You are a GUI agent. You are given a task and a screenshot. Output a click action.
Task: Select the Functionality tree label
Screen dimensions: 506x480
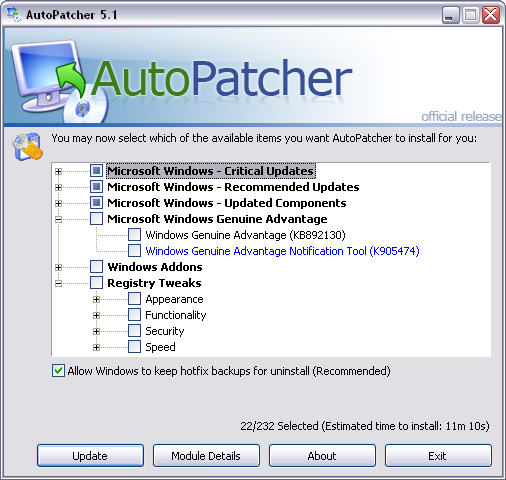click(x=176, y=315)
